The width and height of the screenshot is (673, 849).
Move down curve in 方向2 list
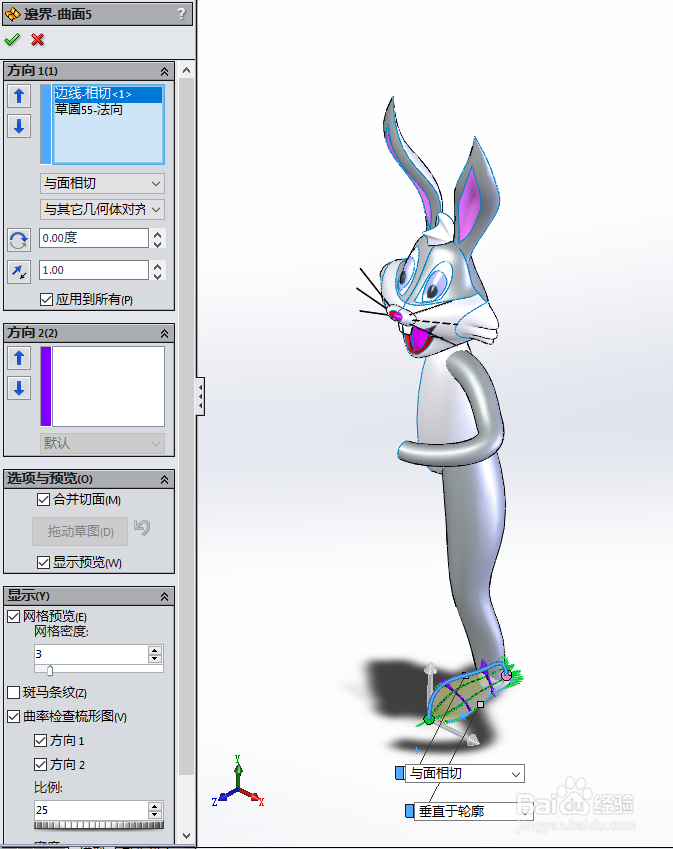coord(19,388)
